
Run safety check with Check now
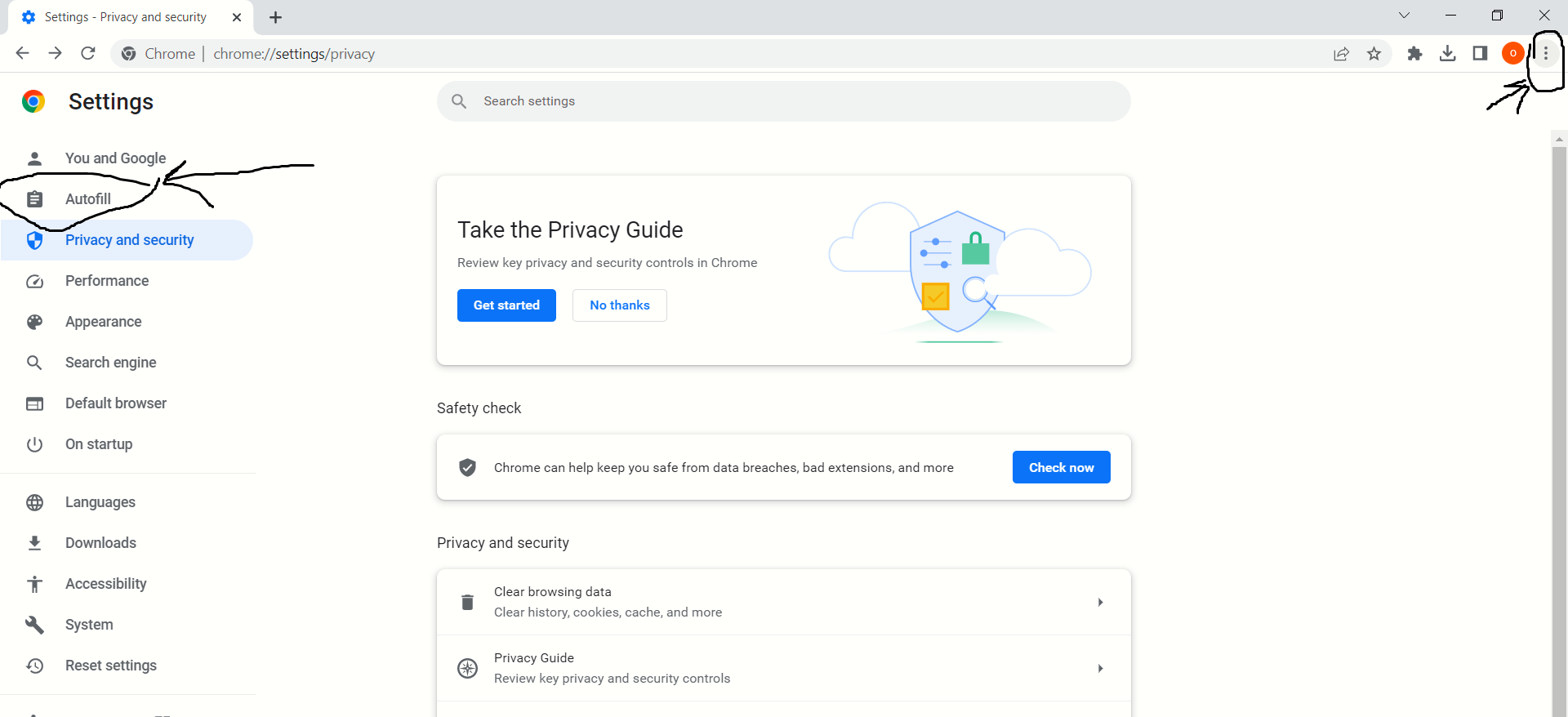click(x=1061, y=467)
